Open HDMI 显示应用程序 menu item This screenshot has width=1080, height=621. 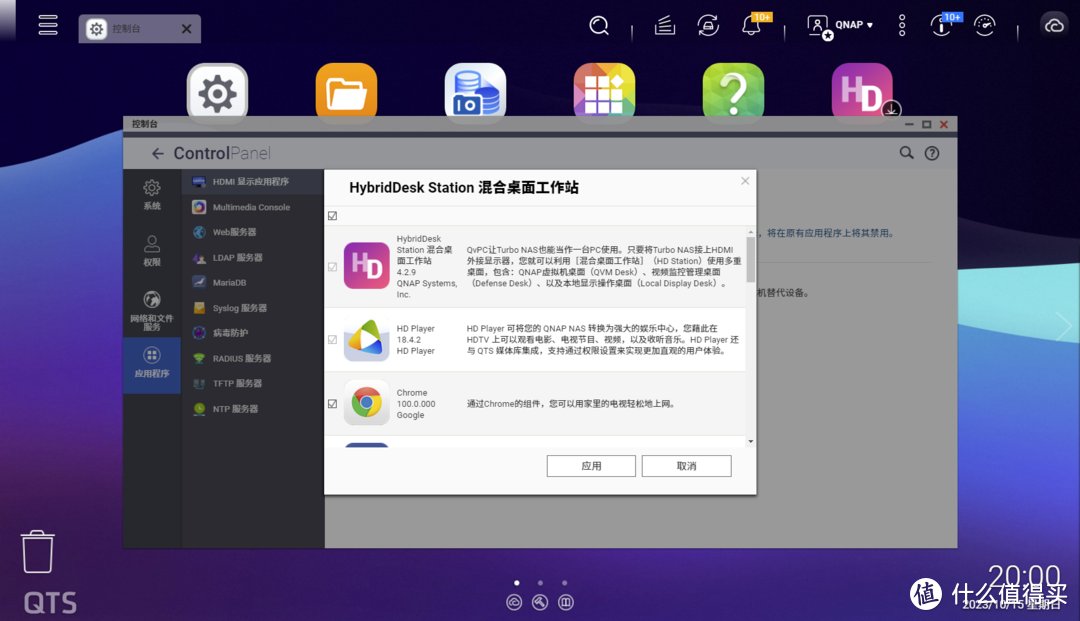point(252,182)
